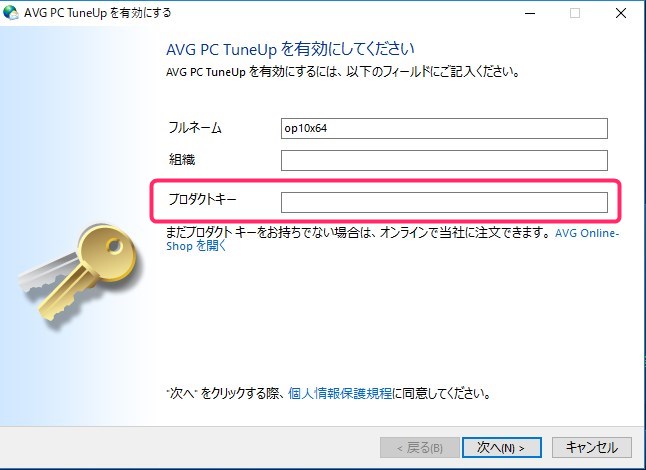Click the キャンセル button
This screenshot has height=470, width=646.
pyautogui.click(x=592, y=447)
